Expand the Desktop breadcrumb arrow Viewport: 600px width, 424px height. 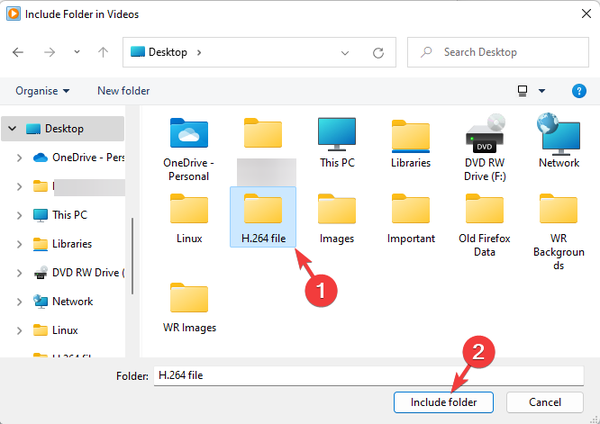(199, 52)
